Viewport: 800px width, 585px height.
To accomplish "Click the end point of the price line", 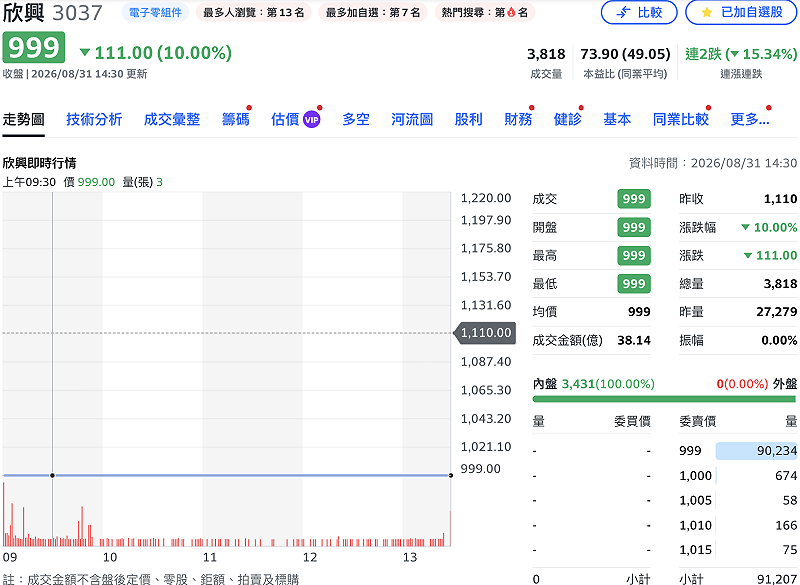I will point(451,475).
